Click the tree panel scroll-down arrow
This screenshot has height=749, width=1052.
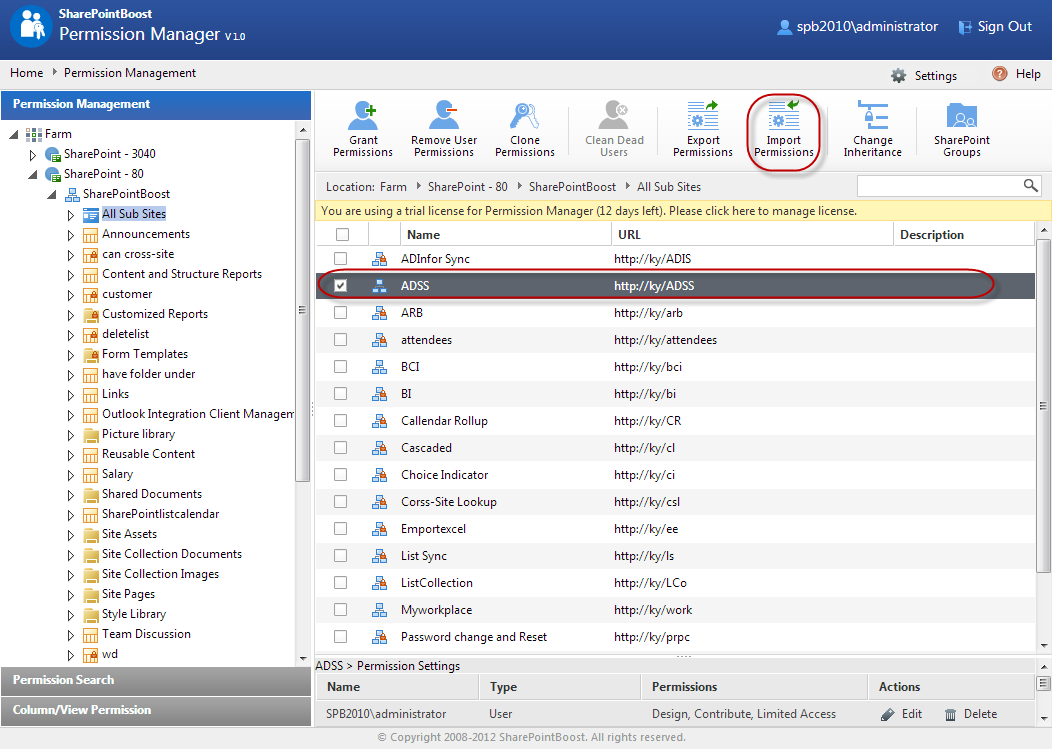(x=303, y=659)
